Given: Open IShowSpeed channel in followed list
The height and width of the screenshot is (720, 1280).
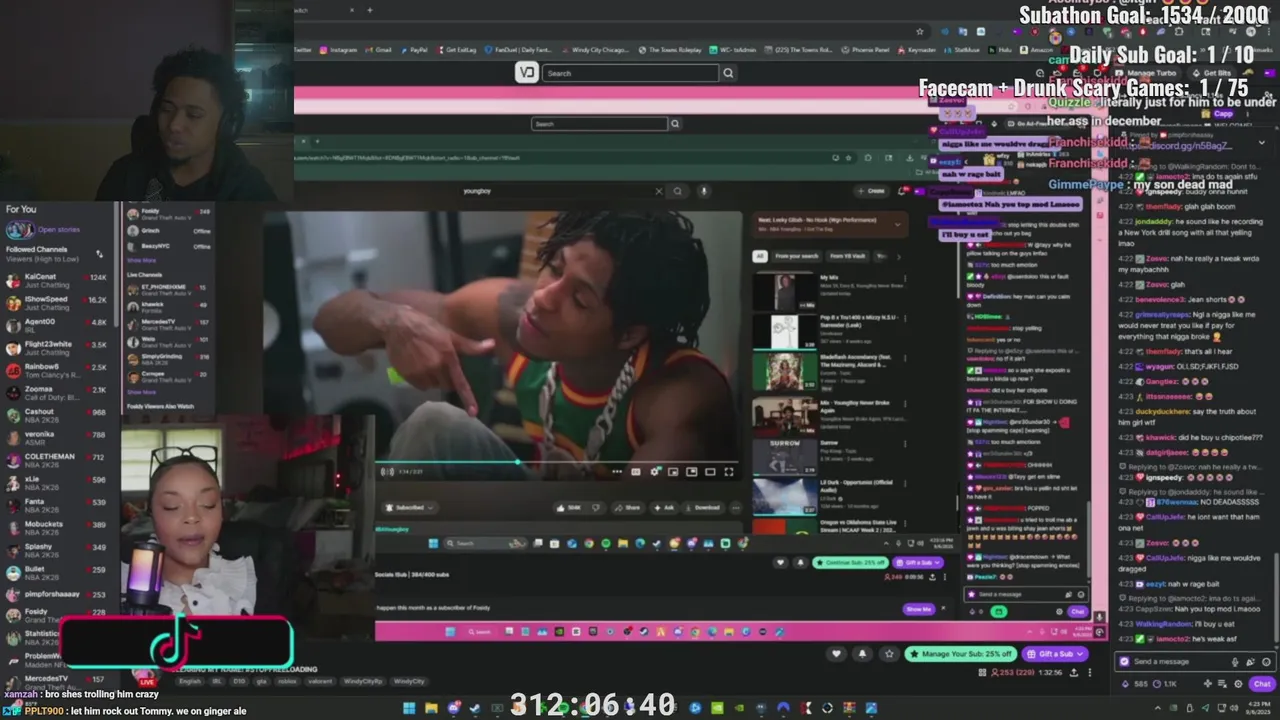Looking at the screenshot, I should [x=58, y=303].
